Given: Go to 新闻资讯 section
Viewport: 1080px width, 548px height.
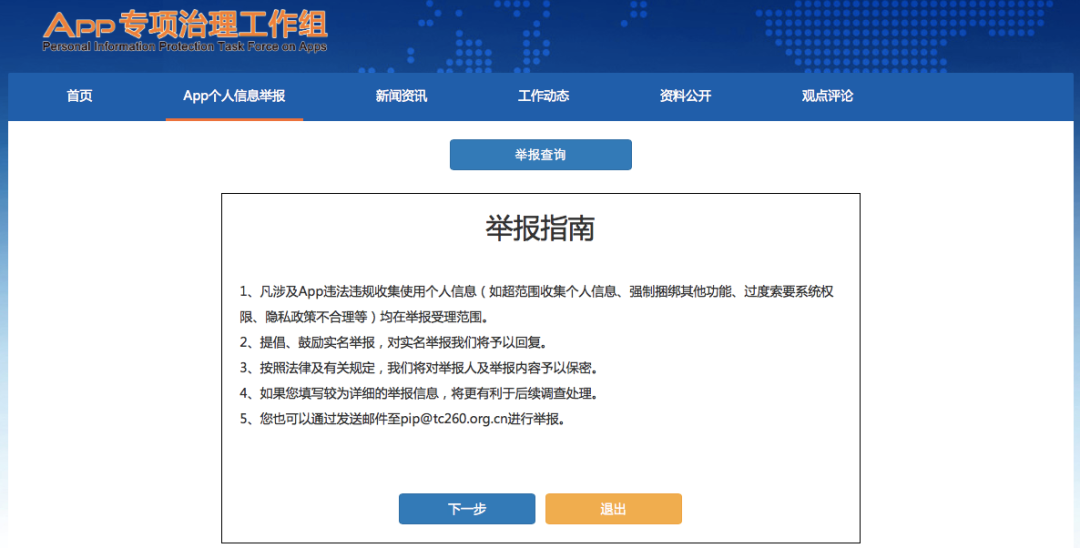Looking at the screenshot, I should (x=401, y=96).
